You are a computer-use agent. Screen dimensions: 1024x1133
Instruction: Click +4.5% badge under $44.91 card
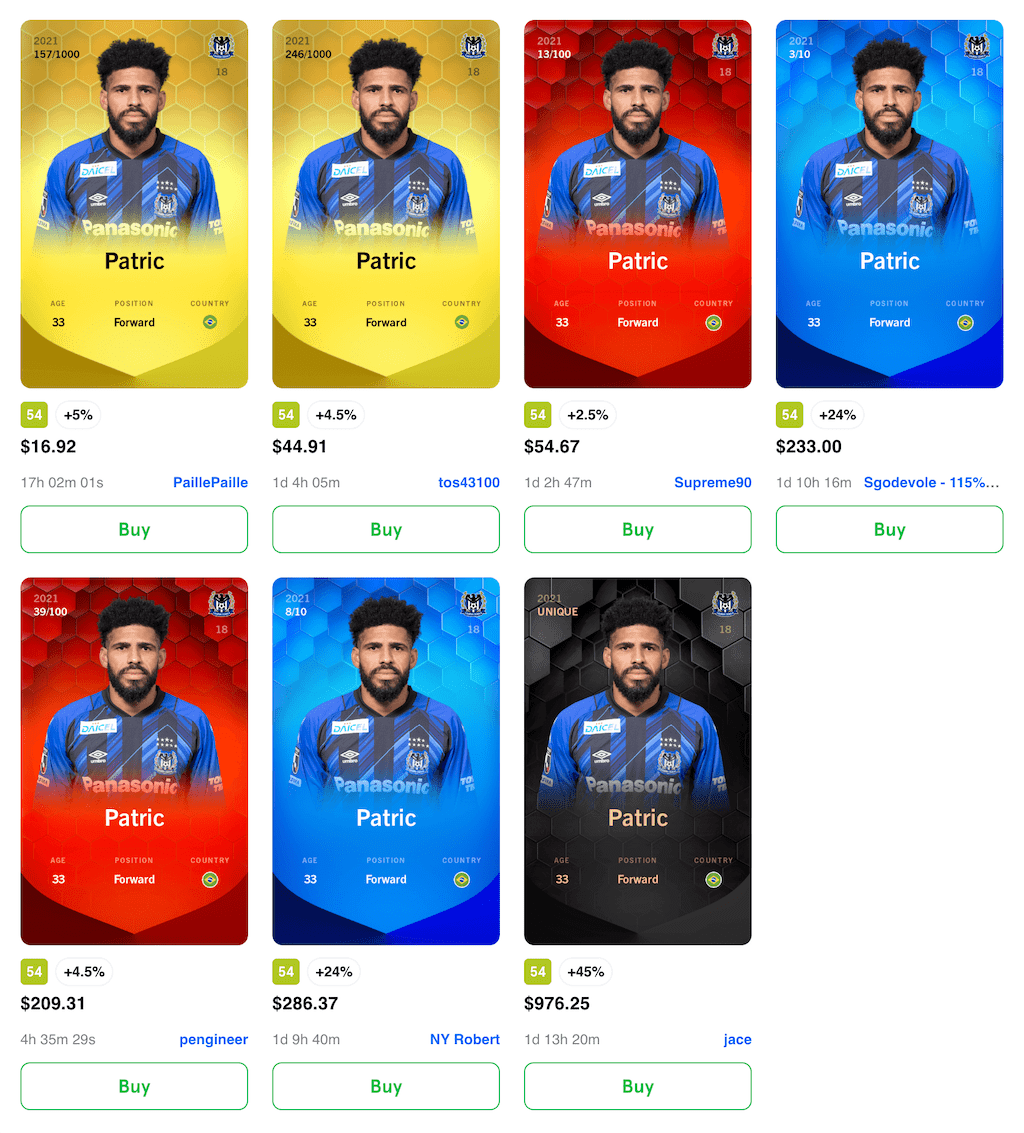coord(336,415)
